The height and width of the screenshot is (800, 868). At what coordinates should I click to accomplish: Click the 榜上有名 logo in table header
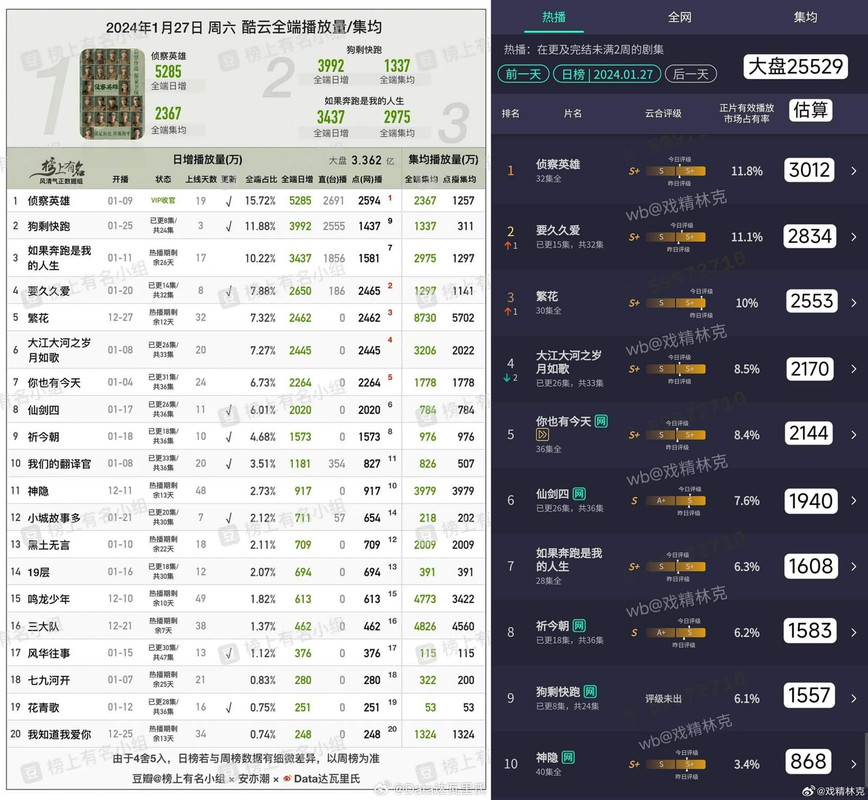pyautogui.click(x=62, y=170)
